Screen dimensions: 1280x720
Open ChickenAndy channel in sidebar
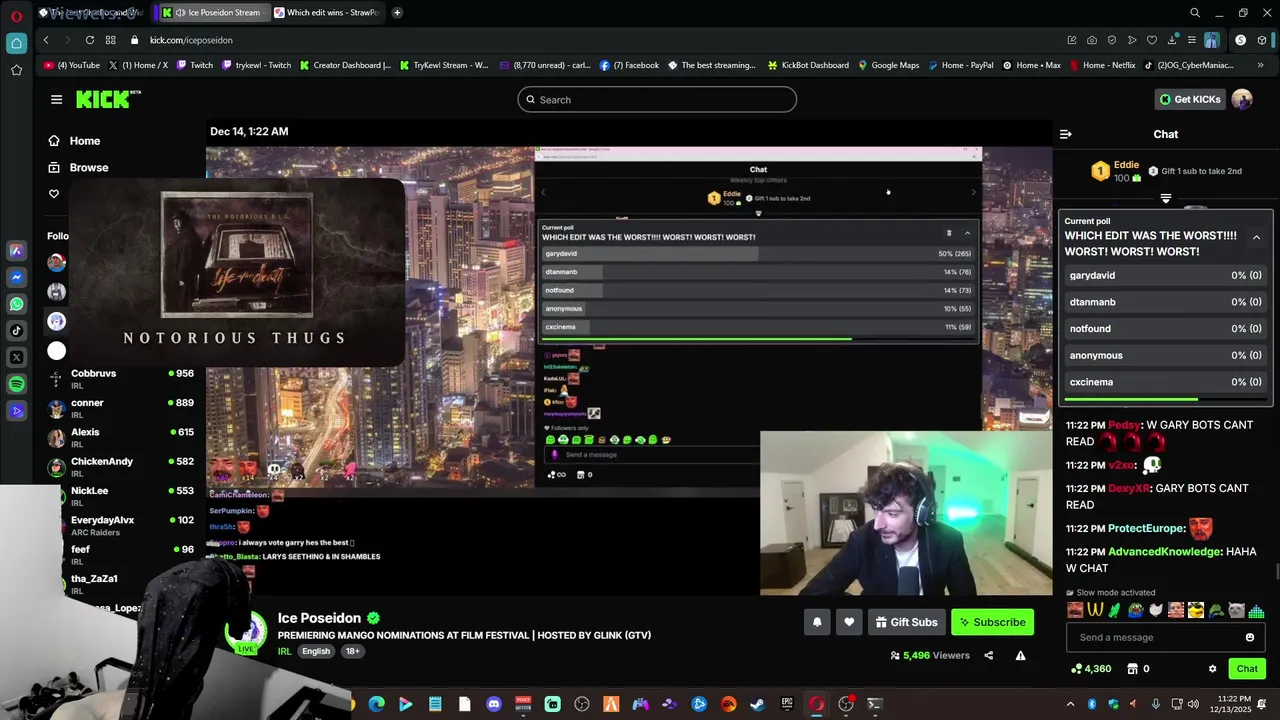click(120, 467)
